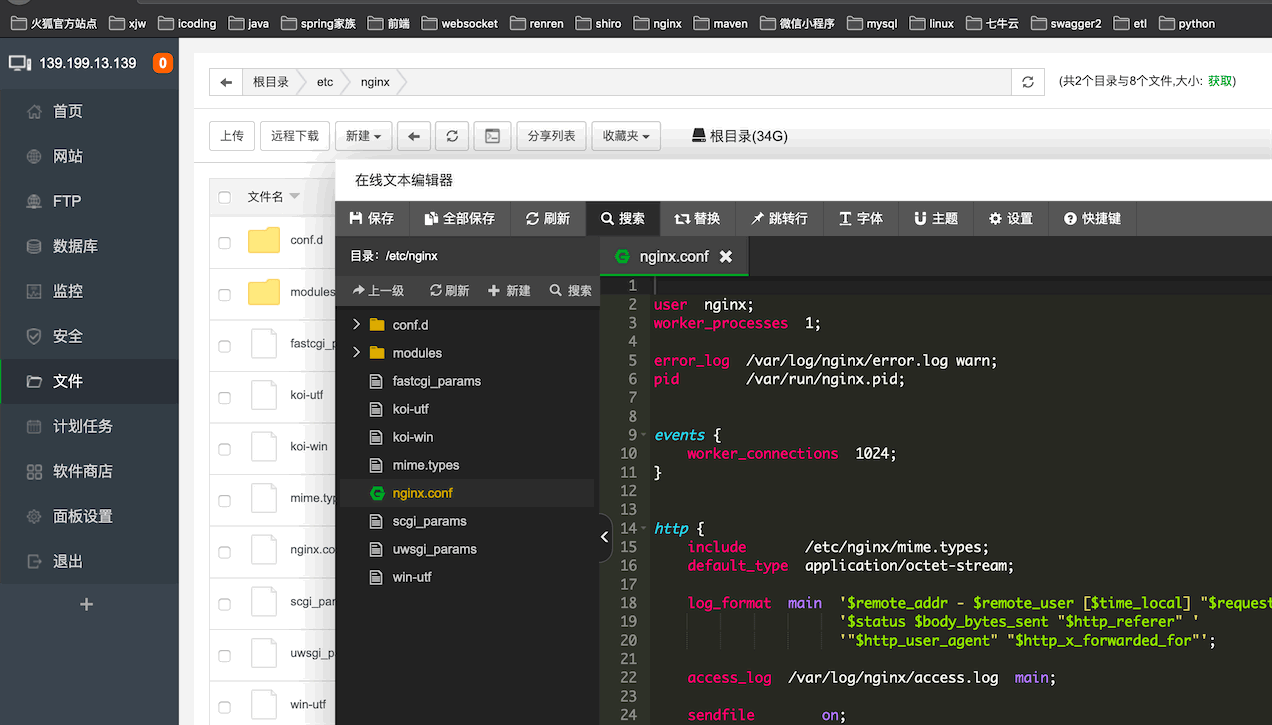Click 快捷键 in the editor toolbar

coord(1092,218)
